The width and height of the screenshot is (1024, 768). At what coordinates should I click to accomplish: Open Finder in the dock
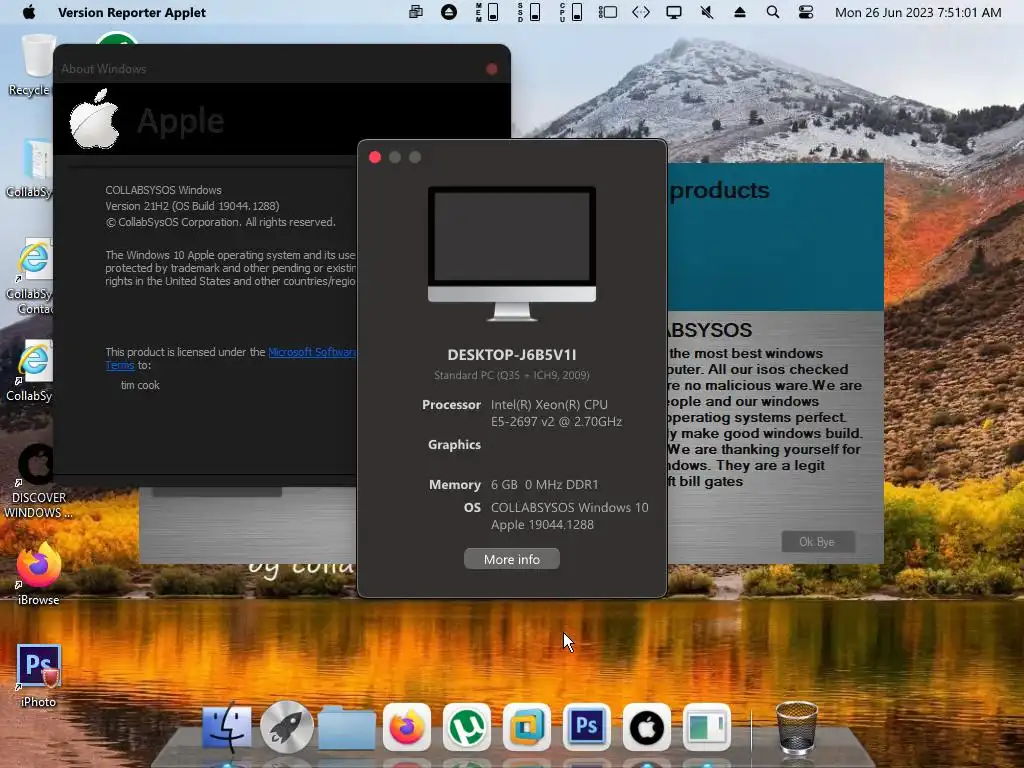point(226,727)
